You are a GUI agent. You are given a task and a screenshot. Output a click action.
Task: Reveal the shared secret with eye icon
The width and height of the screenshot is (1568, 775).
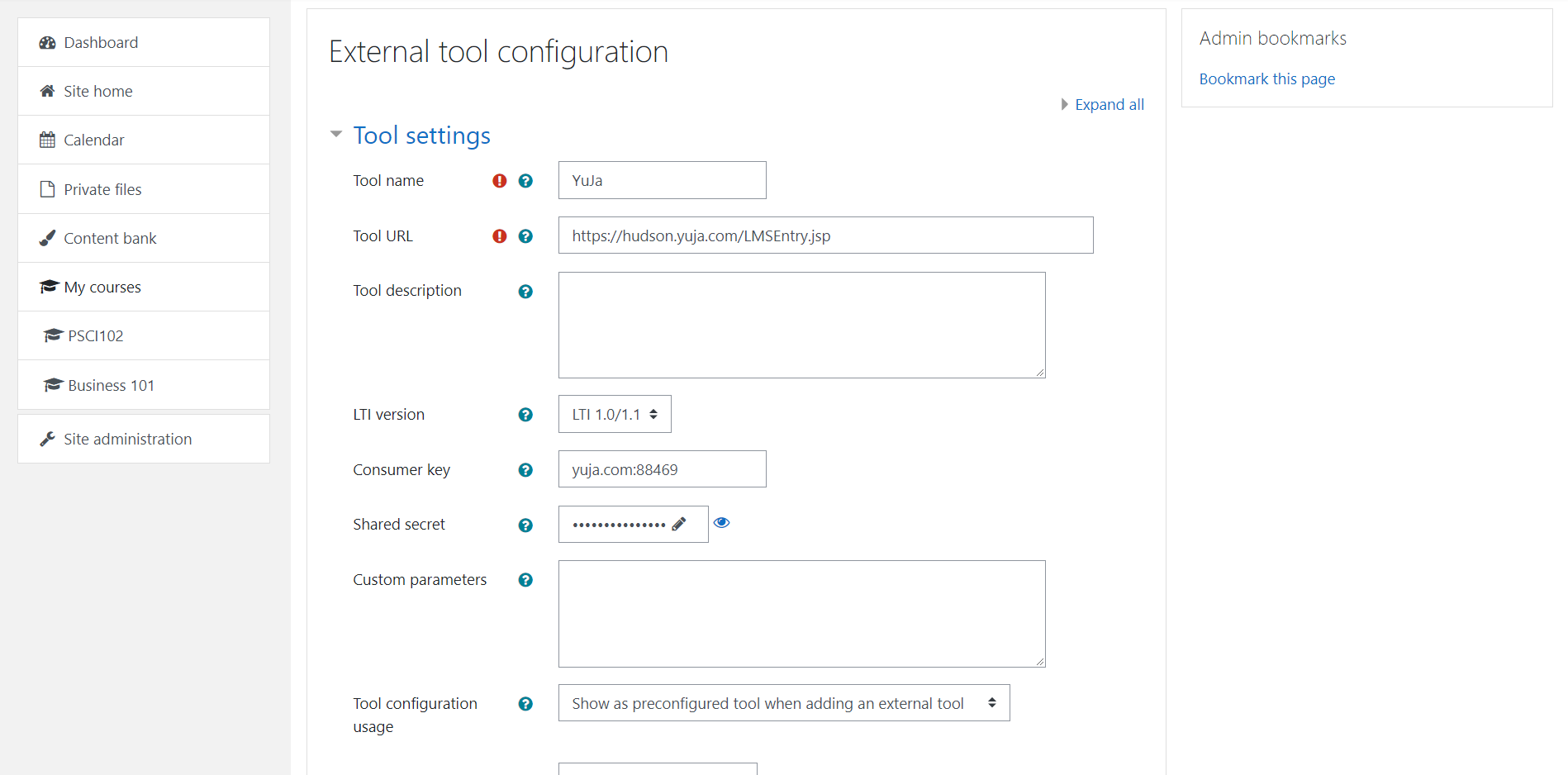click(721, 523)
